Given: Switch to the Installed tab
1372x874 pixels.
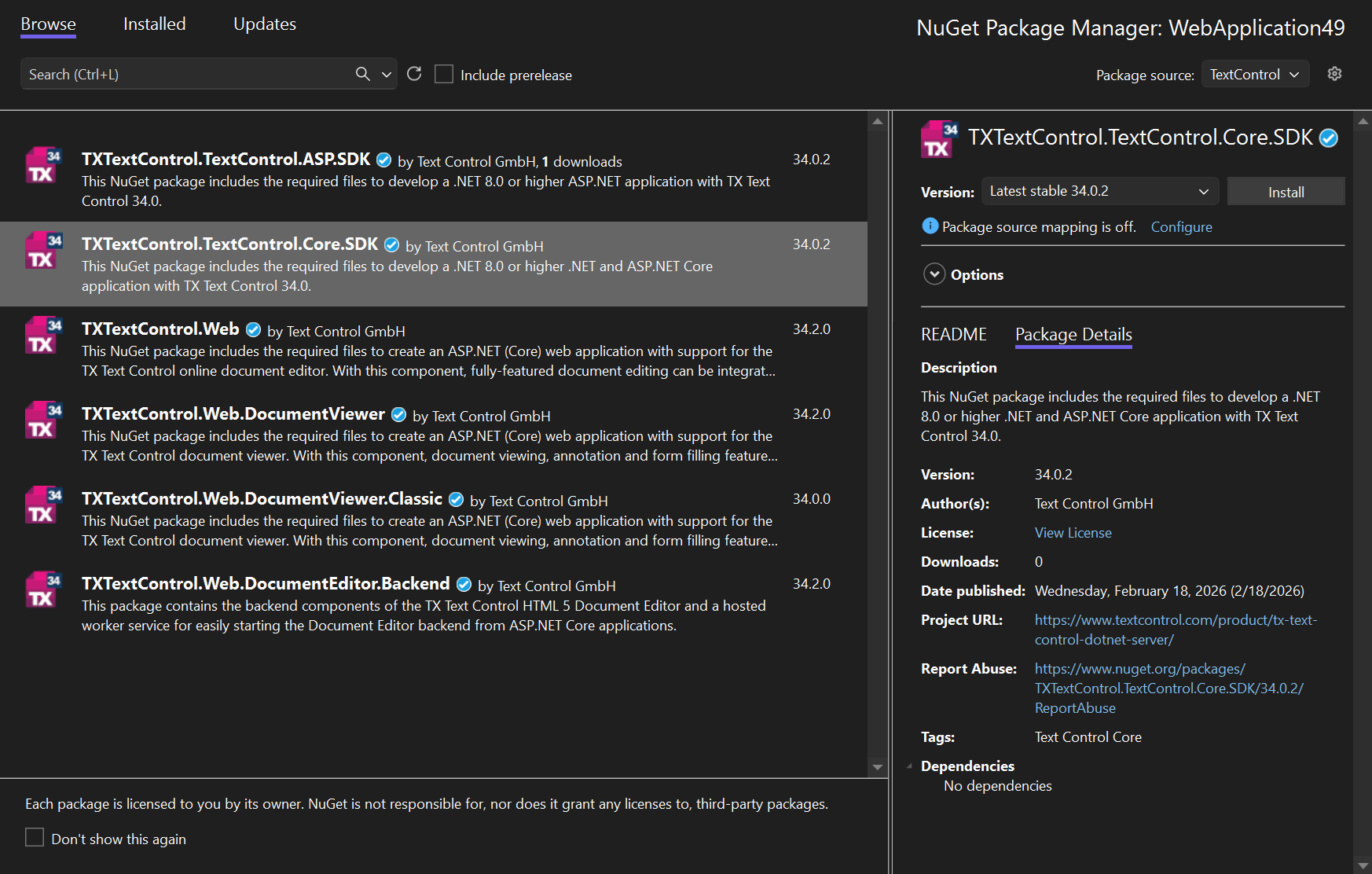Looking at the screenshot, I should pyautogui.click(x=154, y=24).
